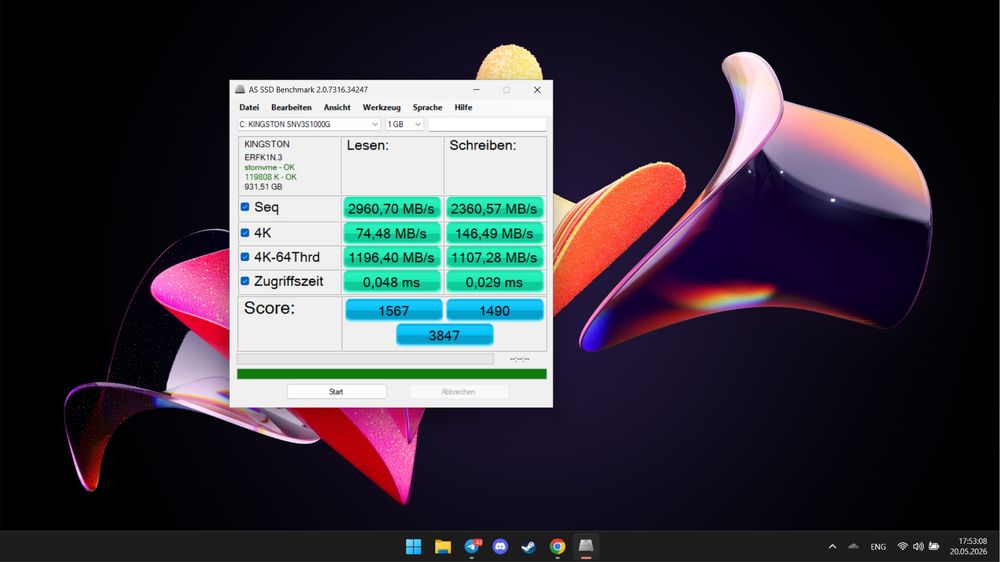
Task: Open the Hilfe menu
Action: 463,107
